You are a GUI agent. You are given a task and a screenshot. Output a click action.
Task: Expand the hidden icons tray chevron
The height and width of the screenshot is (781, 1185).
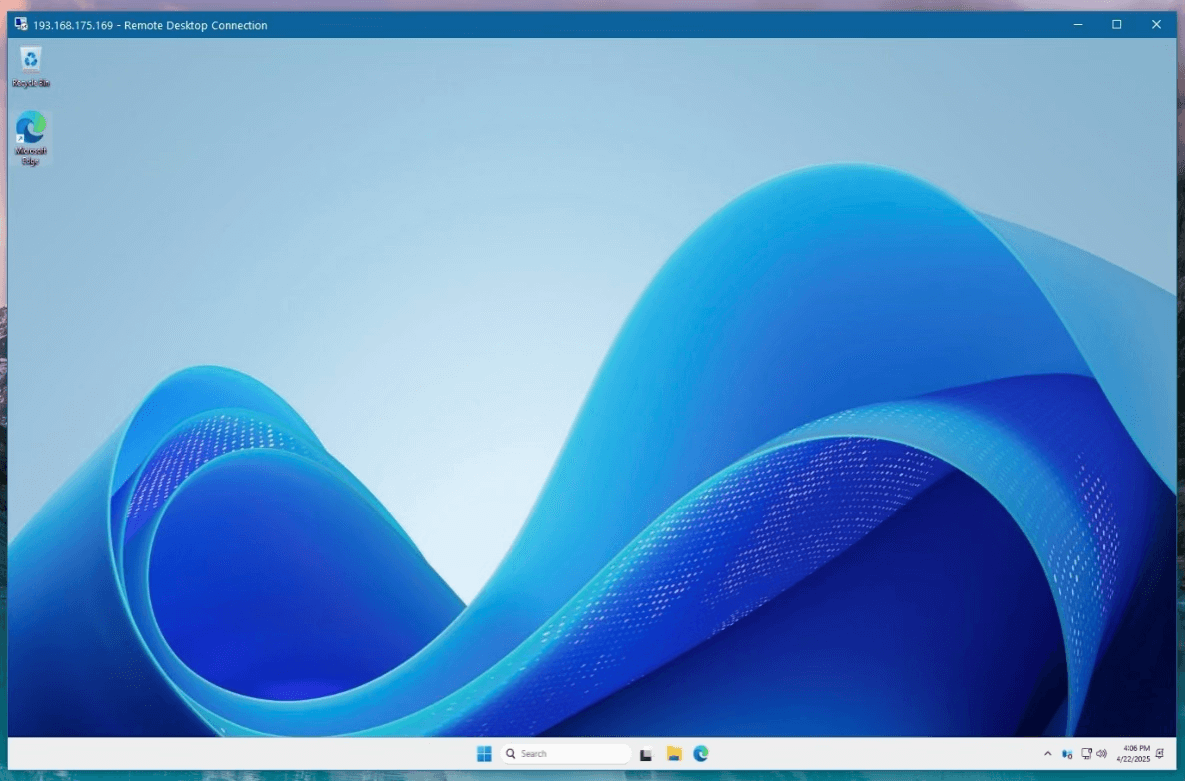[1047, 753]
